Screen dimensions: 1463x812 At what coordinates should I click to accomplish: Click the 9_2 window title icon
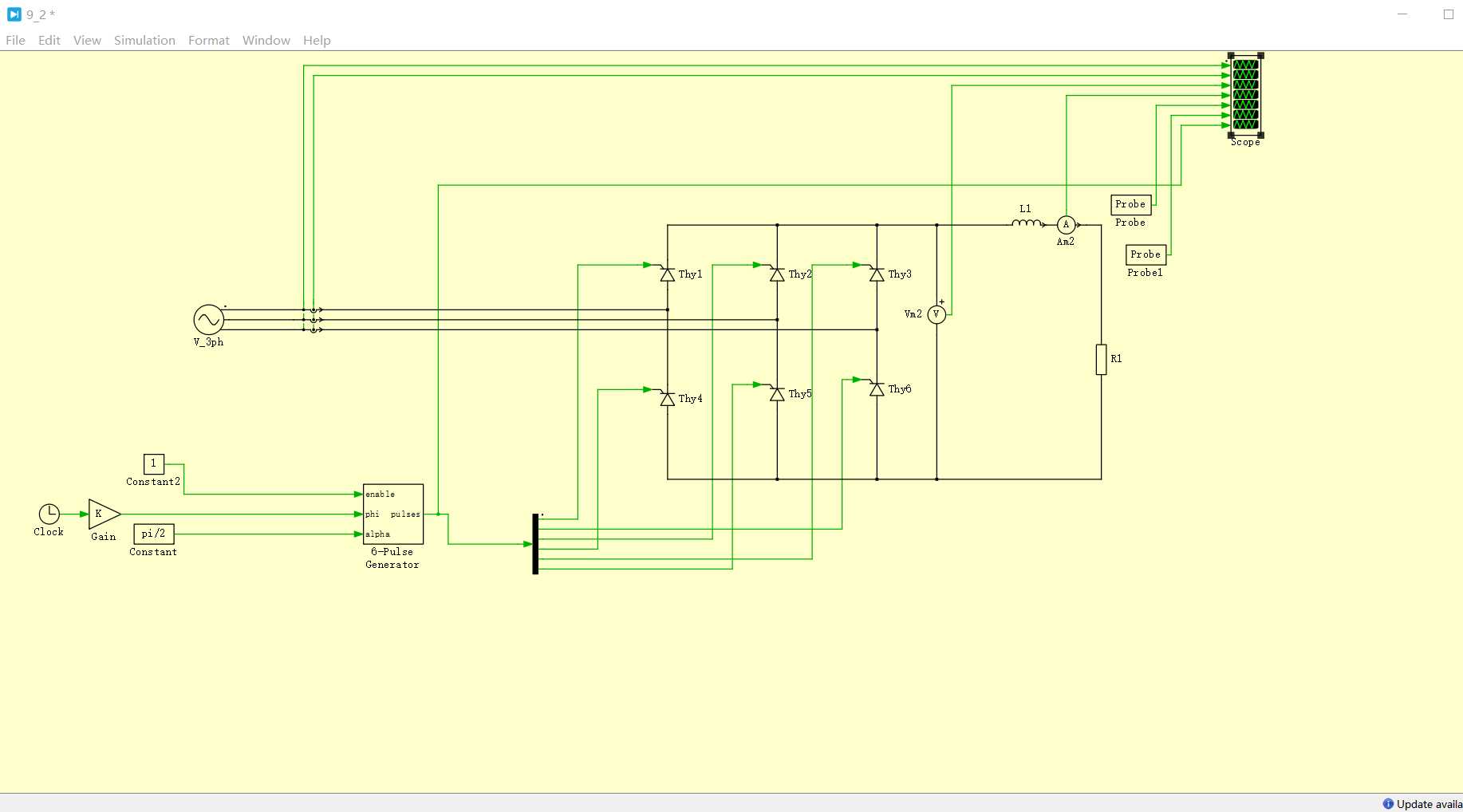click(14, 14)
